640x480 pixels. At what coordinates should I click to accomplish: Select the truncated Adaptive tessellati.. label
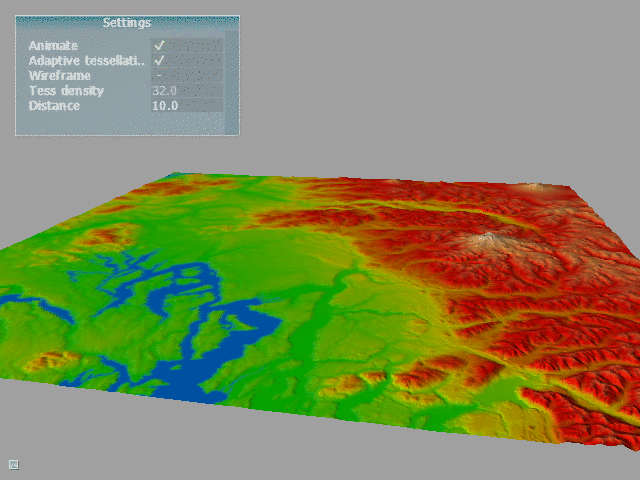click(x=86, y=61)
